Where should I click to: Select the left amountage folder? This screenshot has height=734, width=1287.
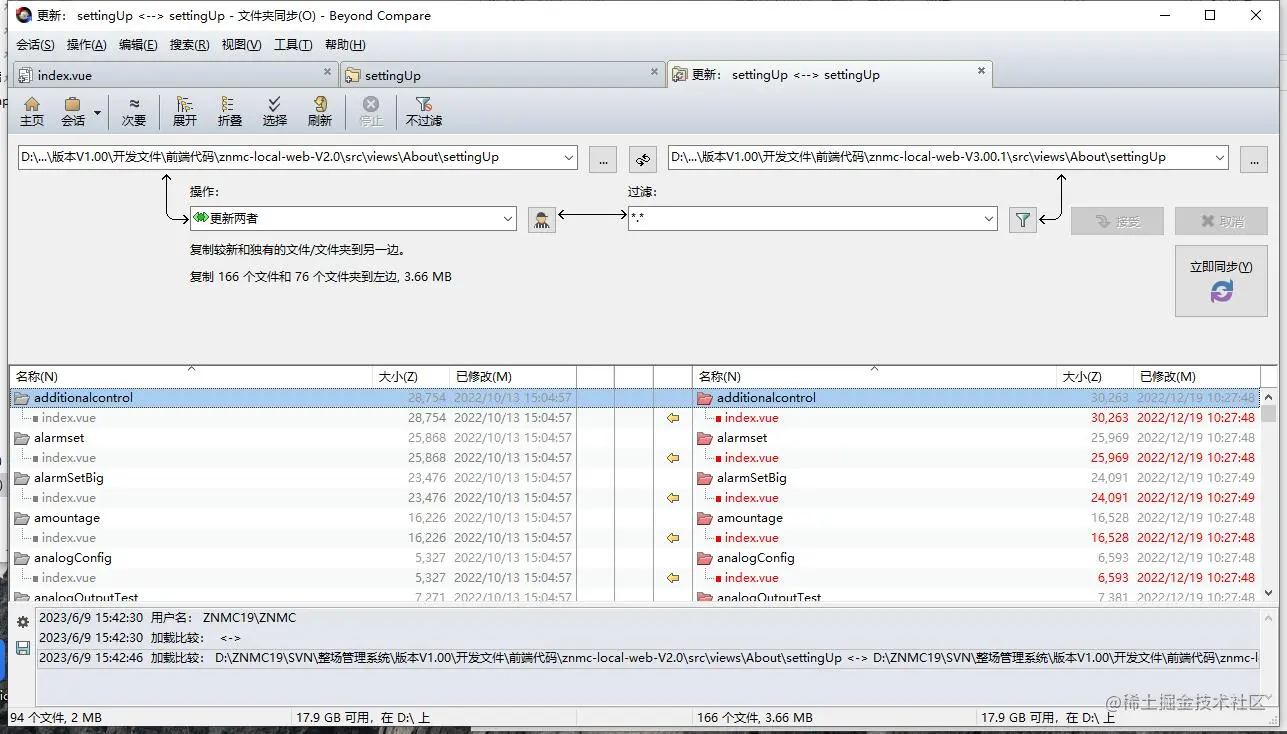click(66, 518)
